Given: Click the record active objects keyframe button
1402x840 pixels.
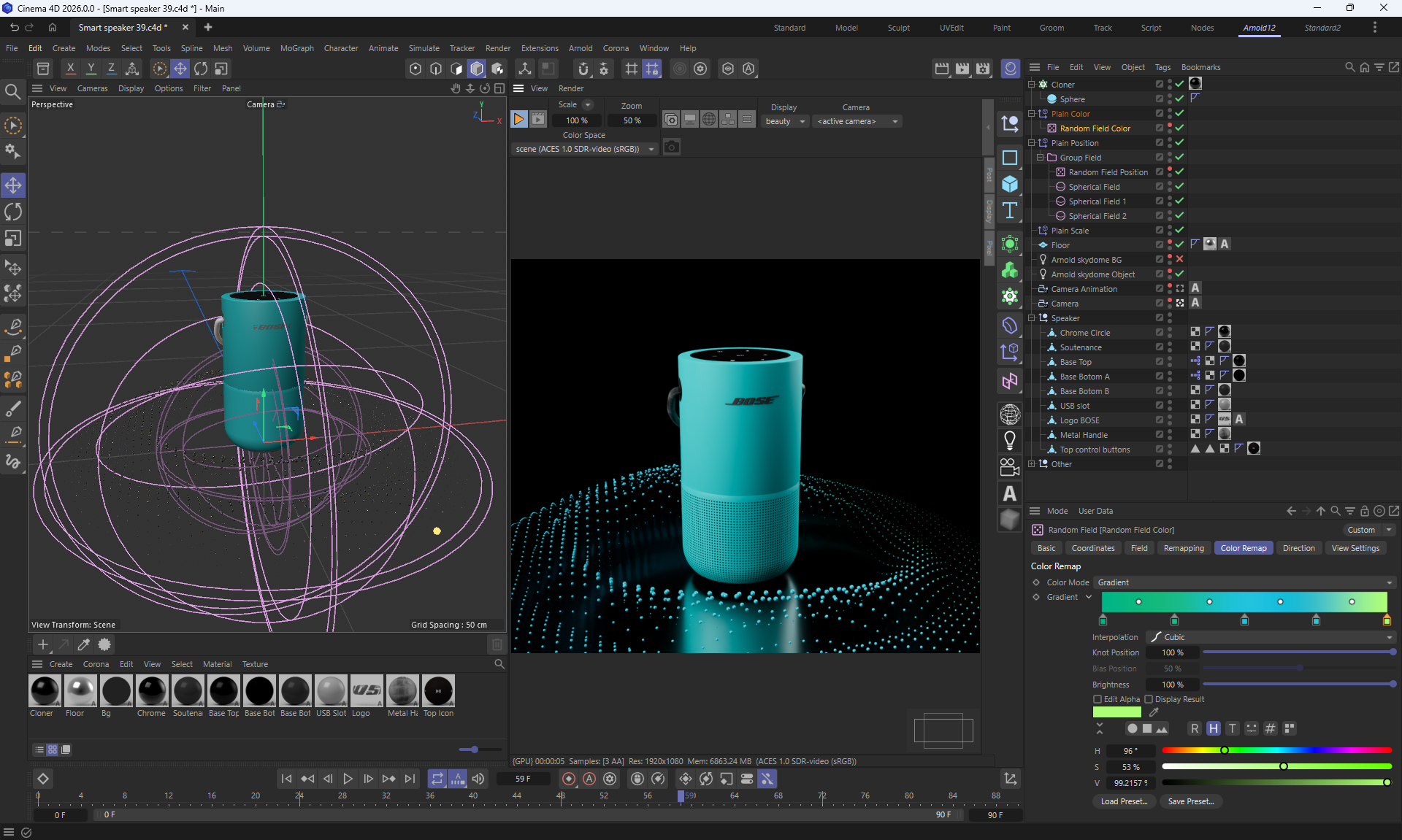Looking at the screenshot, I should coord(569,779).
